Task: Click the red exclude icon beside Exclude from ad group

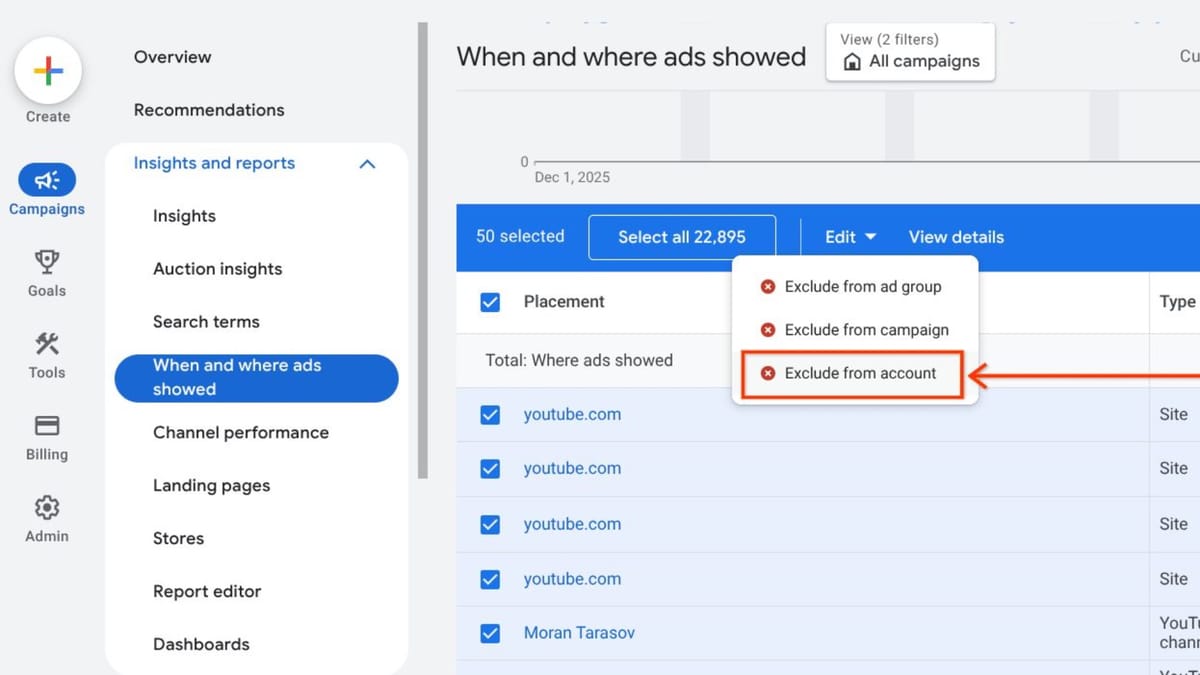Action: point(768,286)
